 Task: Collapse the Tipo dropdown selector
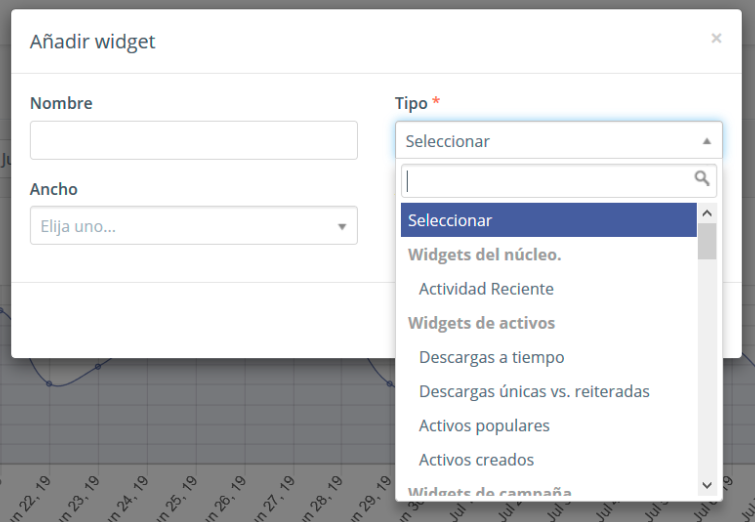558,141
